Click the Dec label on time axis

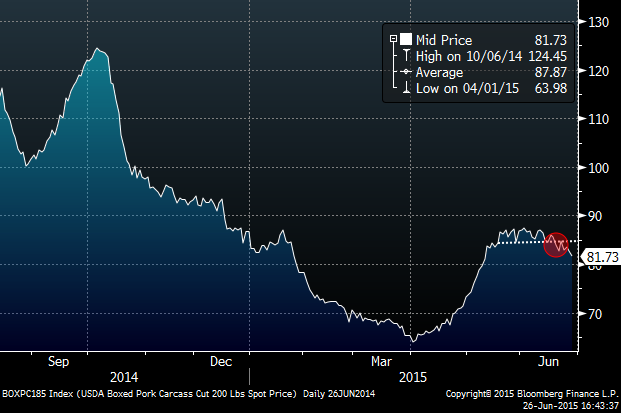click(221, 361)
